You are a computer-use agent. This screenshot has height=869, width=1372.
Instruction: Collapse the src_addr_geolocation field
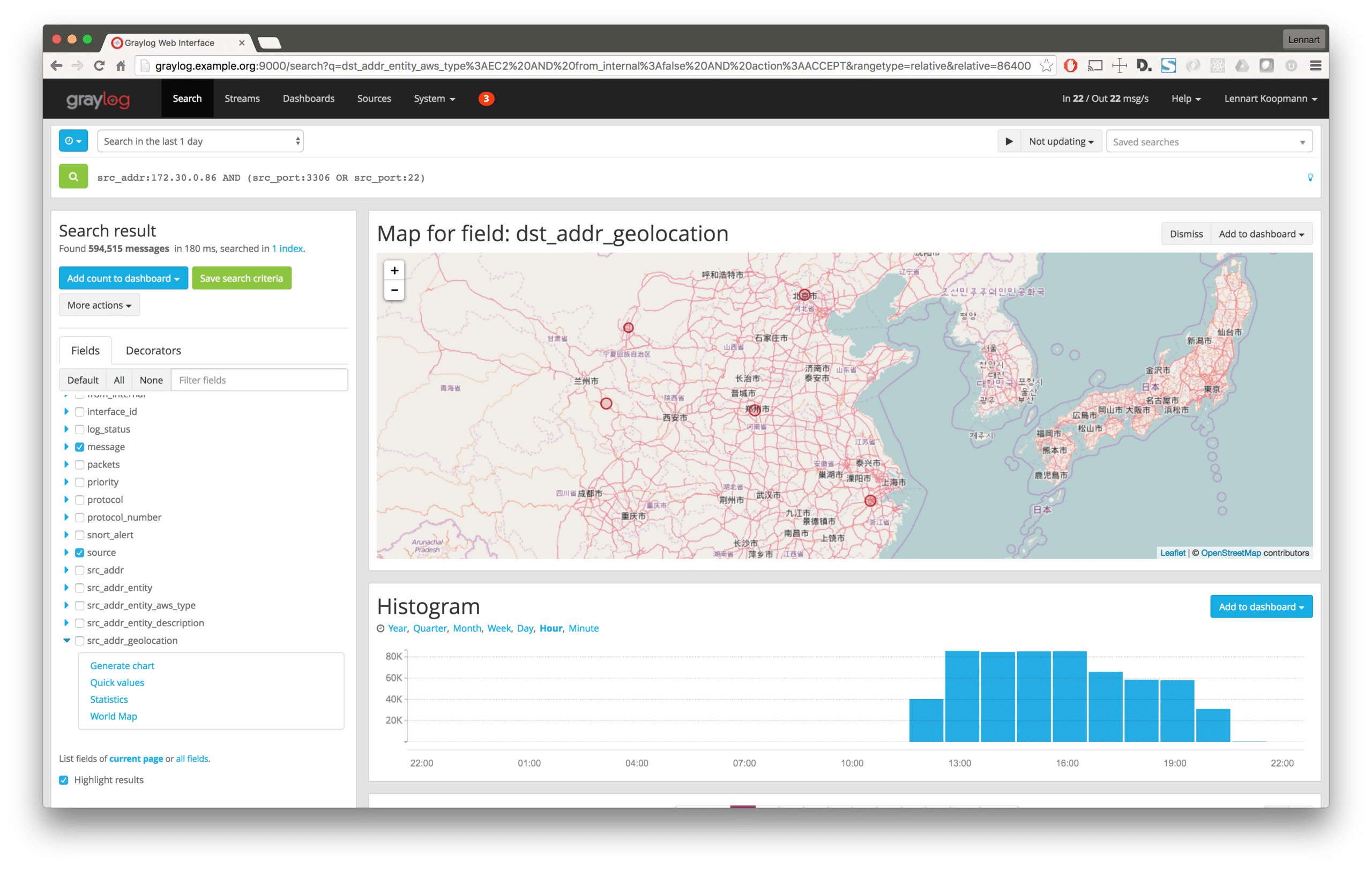coord(66,641)
